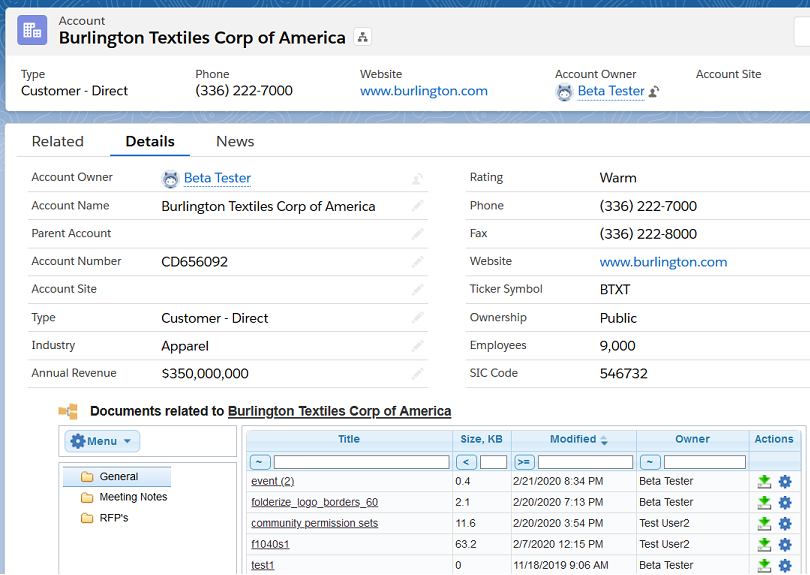
Task: Download the event (2) document
Action: point(764,482)
